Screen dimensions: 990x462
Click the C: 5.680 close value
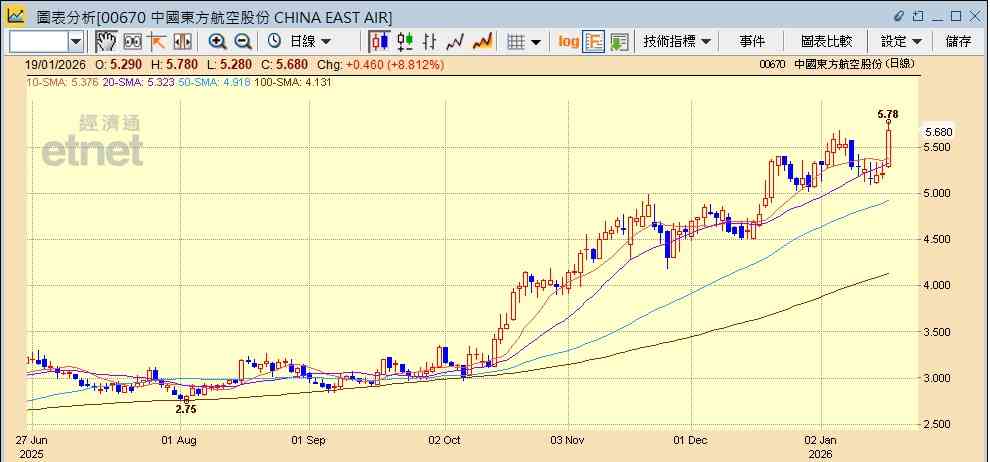tap(285, 64)
